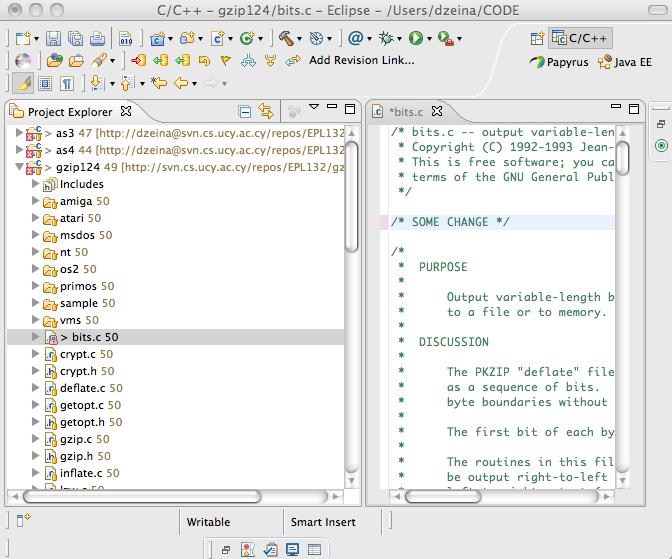Viewport: 672px width, 559px height.
Task: Expand the as4 project node
Action: click(x=19, y=150)
